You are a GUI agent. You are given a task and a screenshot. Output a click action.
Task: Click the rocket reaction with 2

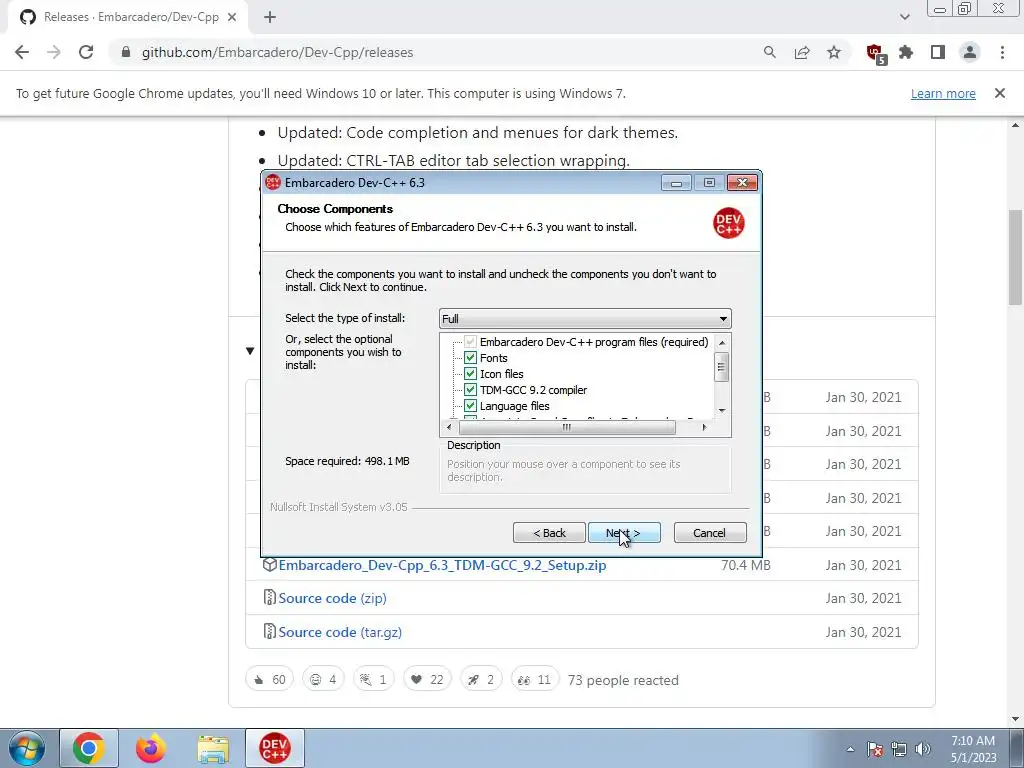point(481,680)
